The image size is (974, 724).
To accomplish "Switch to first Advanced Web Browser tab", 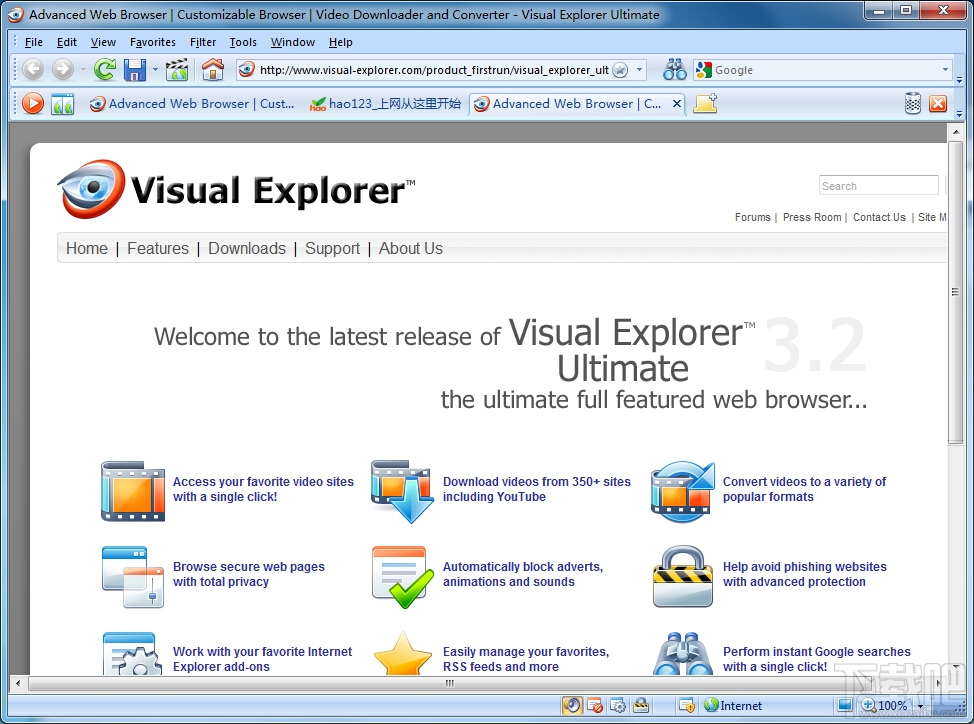I will pyautogui.click(x=192, y=104).
